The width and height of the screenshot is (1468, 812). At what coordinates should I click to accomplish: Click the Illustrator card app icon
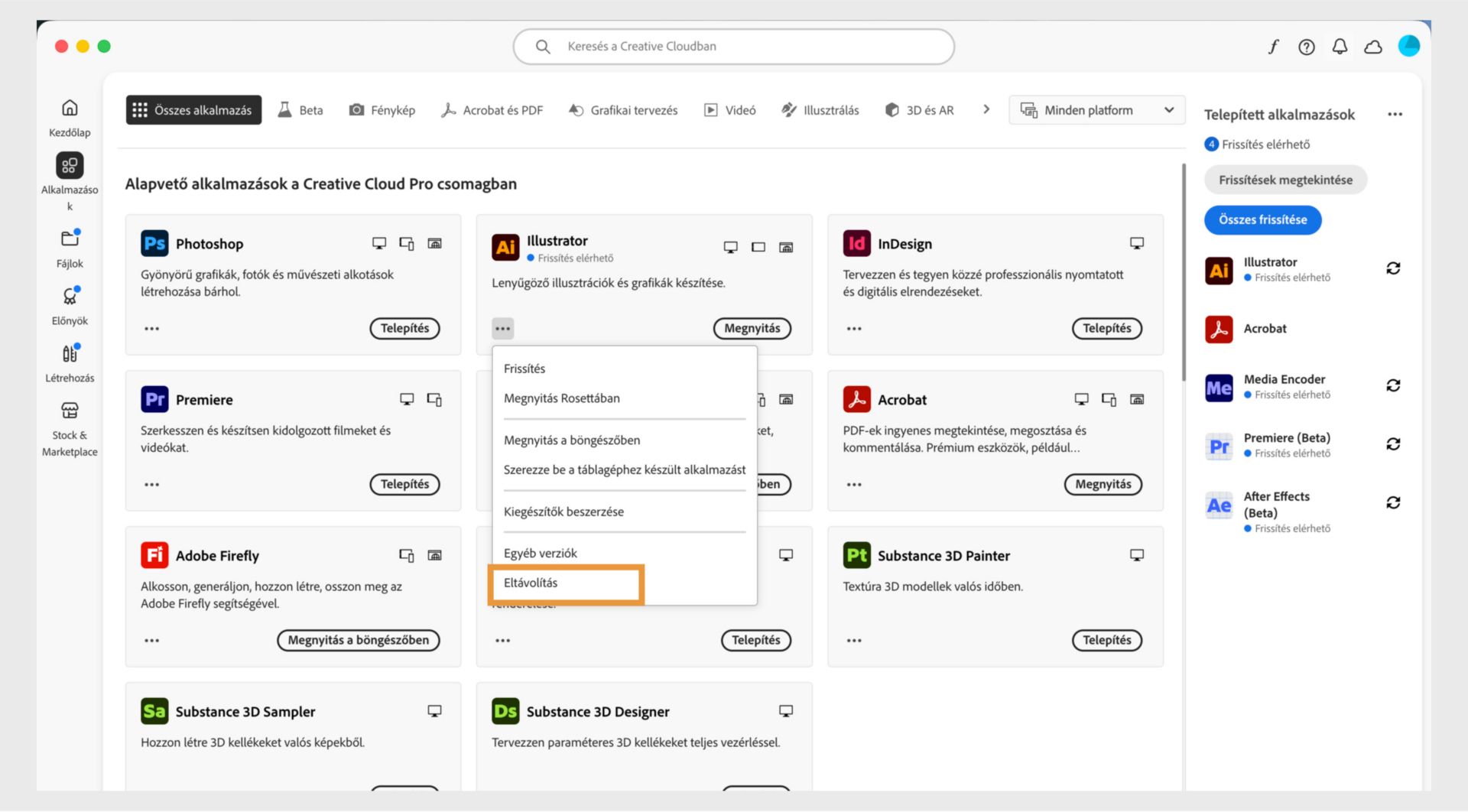[505, 247]
